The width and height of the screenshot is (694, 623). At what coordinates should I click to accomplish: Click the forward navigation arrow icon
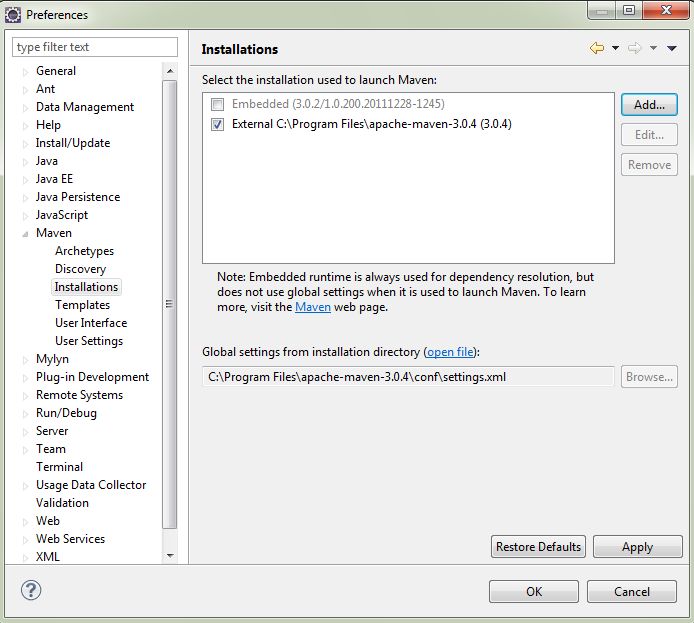click(635, 48)
